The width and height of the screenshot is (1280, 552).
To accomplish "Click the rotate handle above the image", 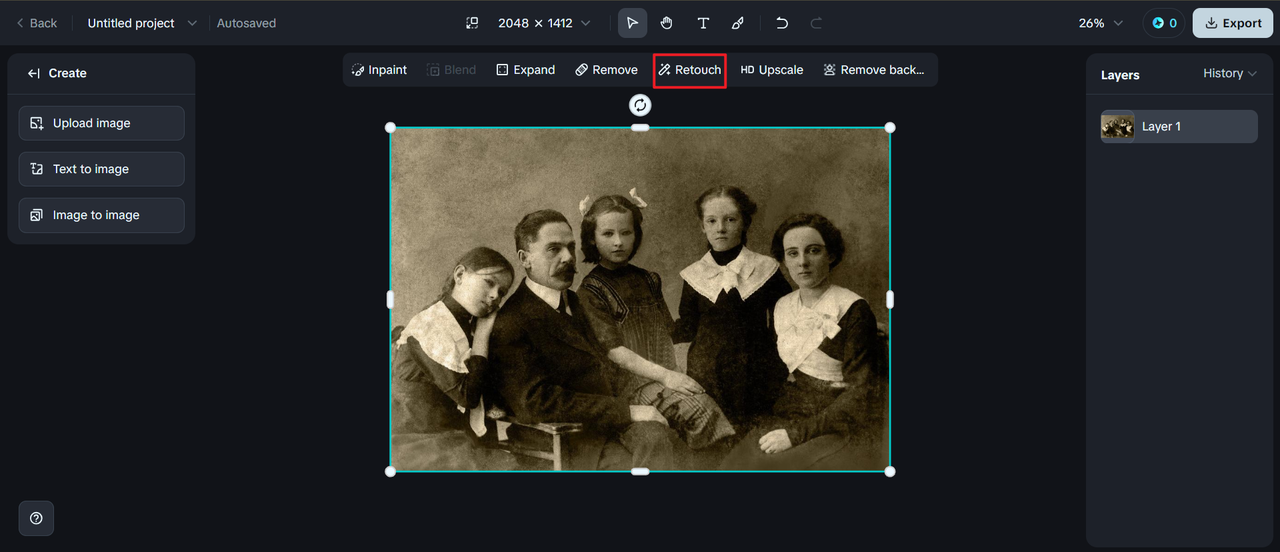I will [640, 105].
